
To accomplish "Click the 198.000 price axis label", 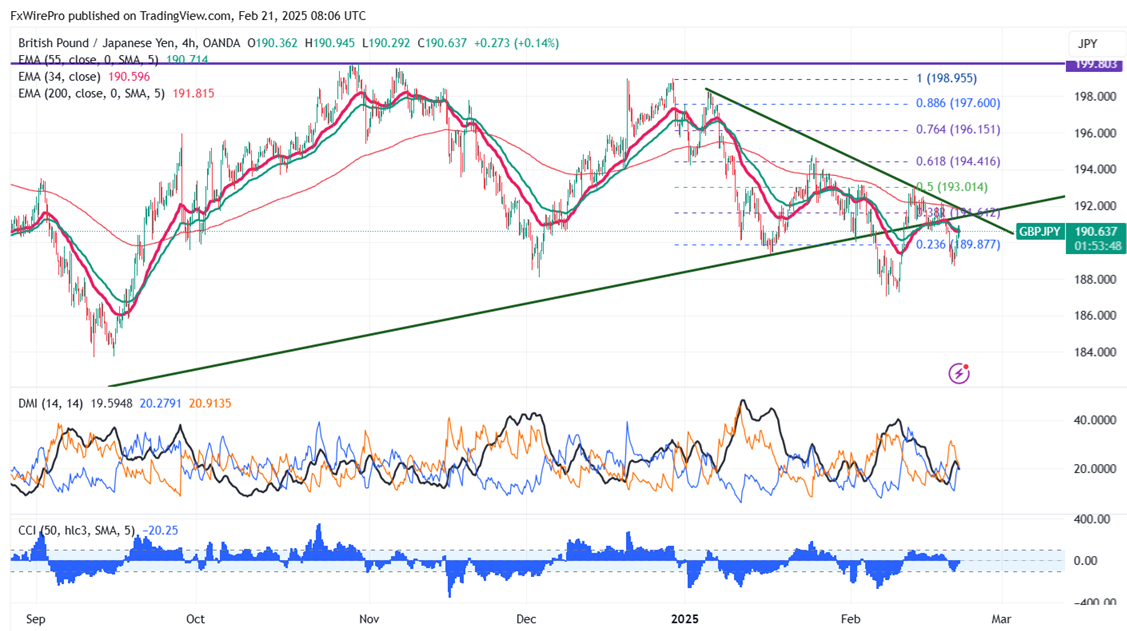I will click(x=1096, y=96).
